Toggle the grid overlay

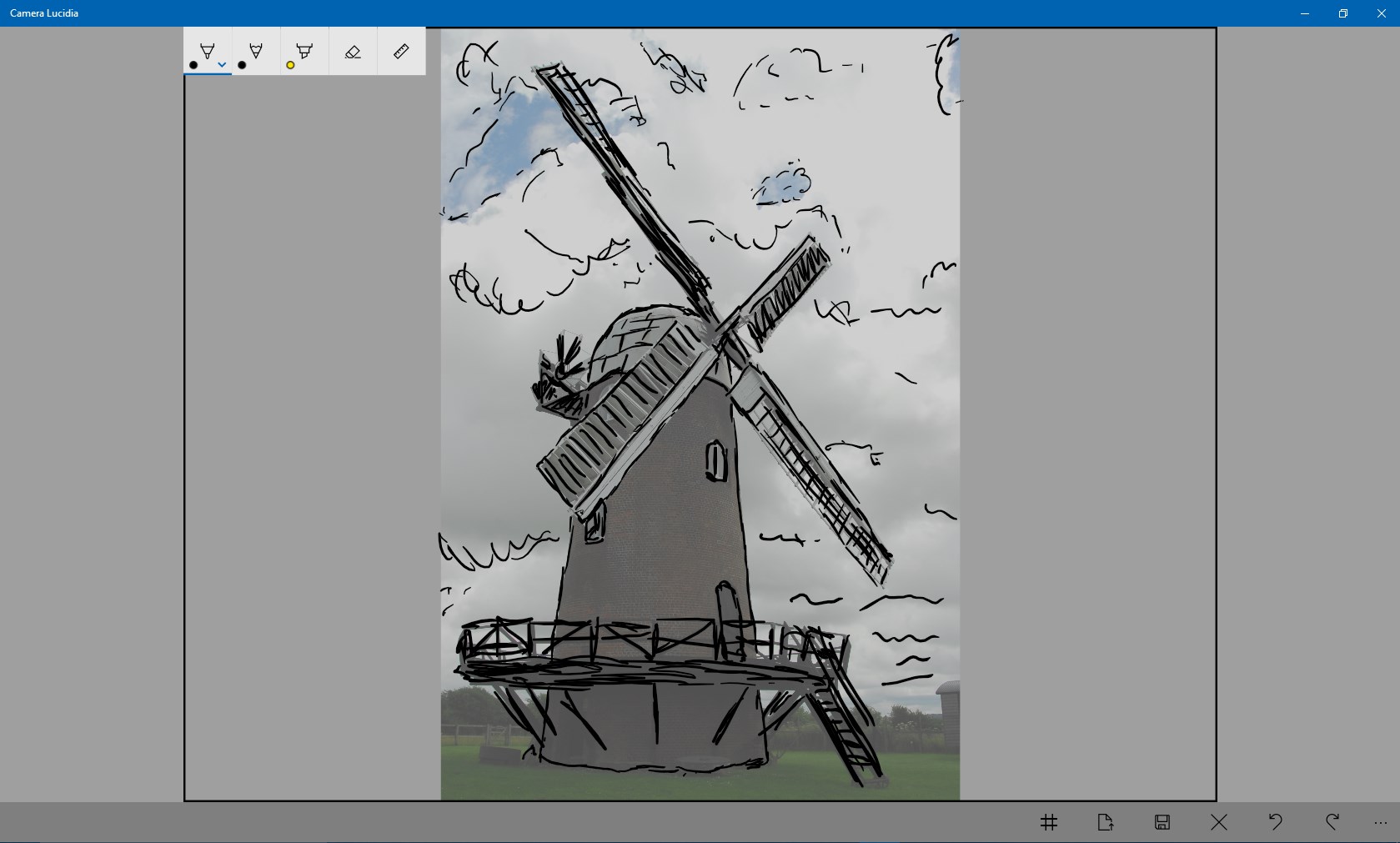1048,822
